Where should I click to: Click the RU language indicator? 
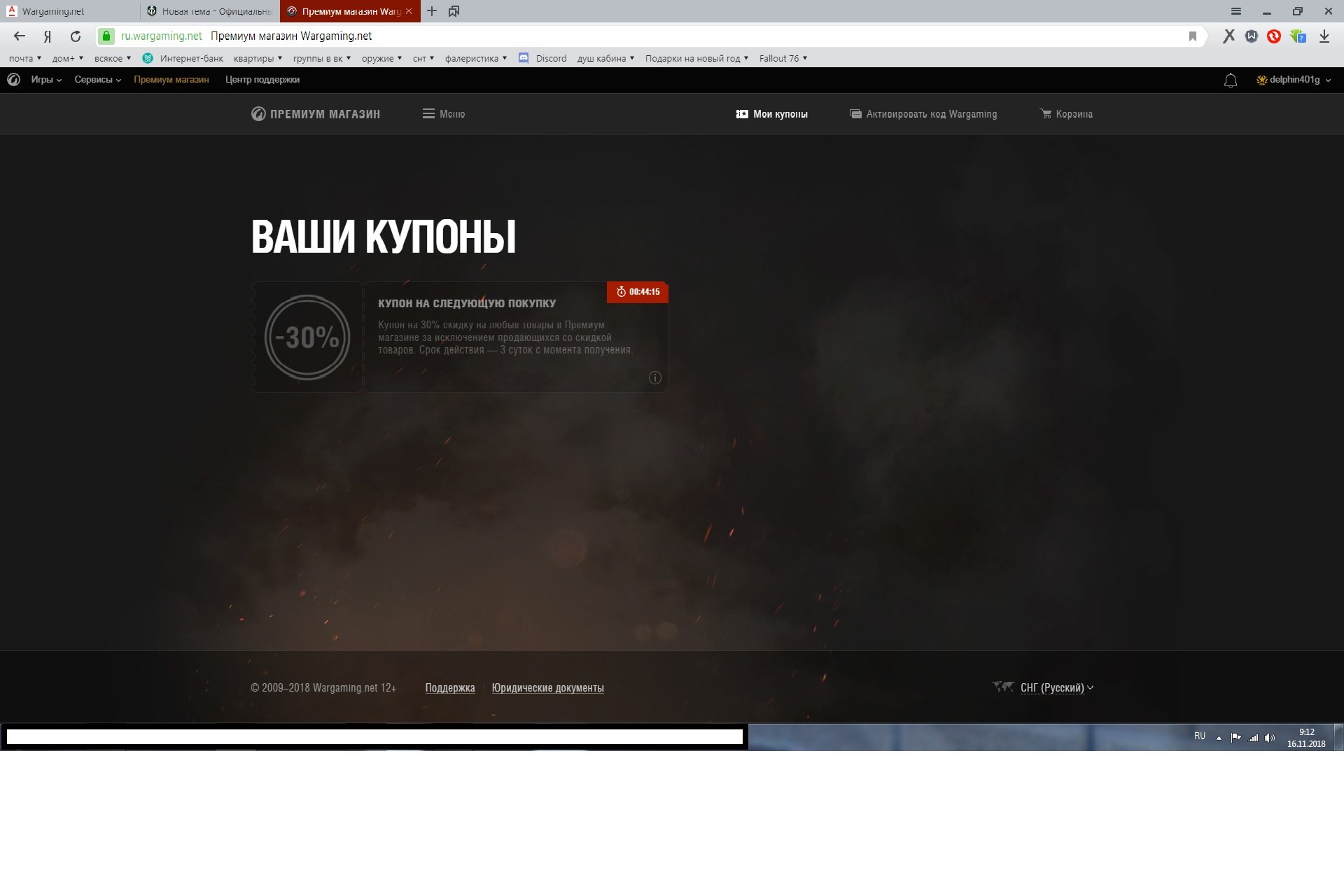(1200, 736)
